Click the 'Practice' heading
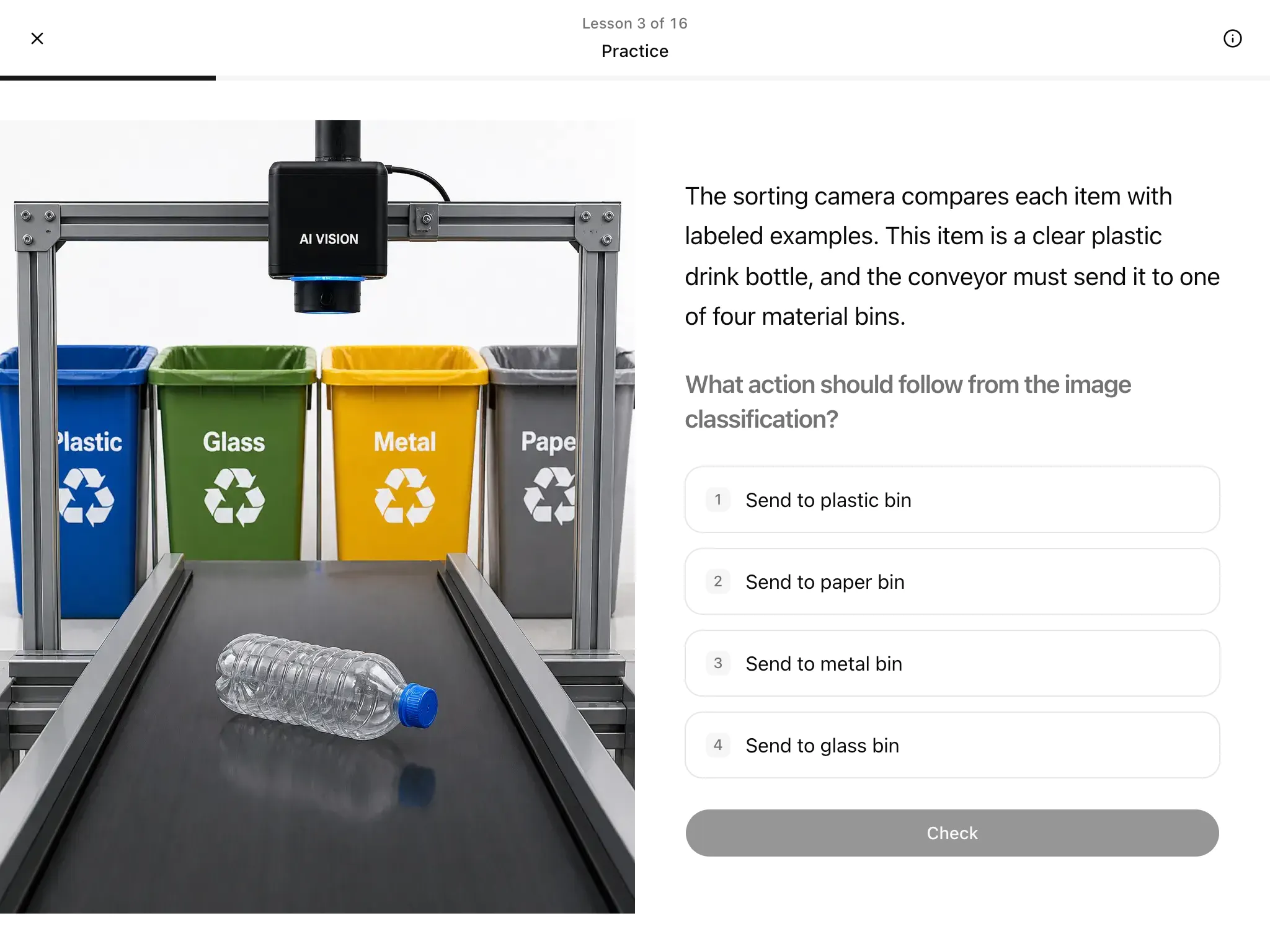The image size is (1270, 952). (x=634, y=51)
